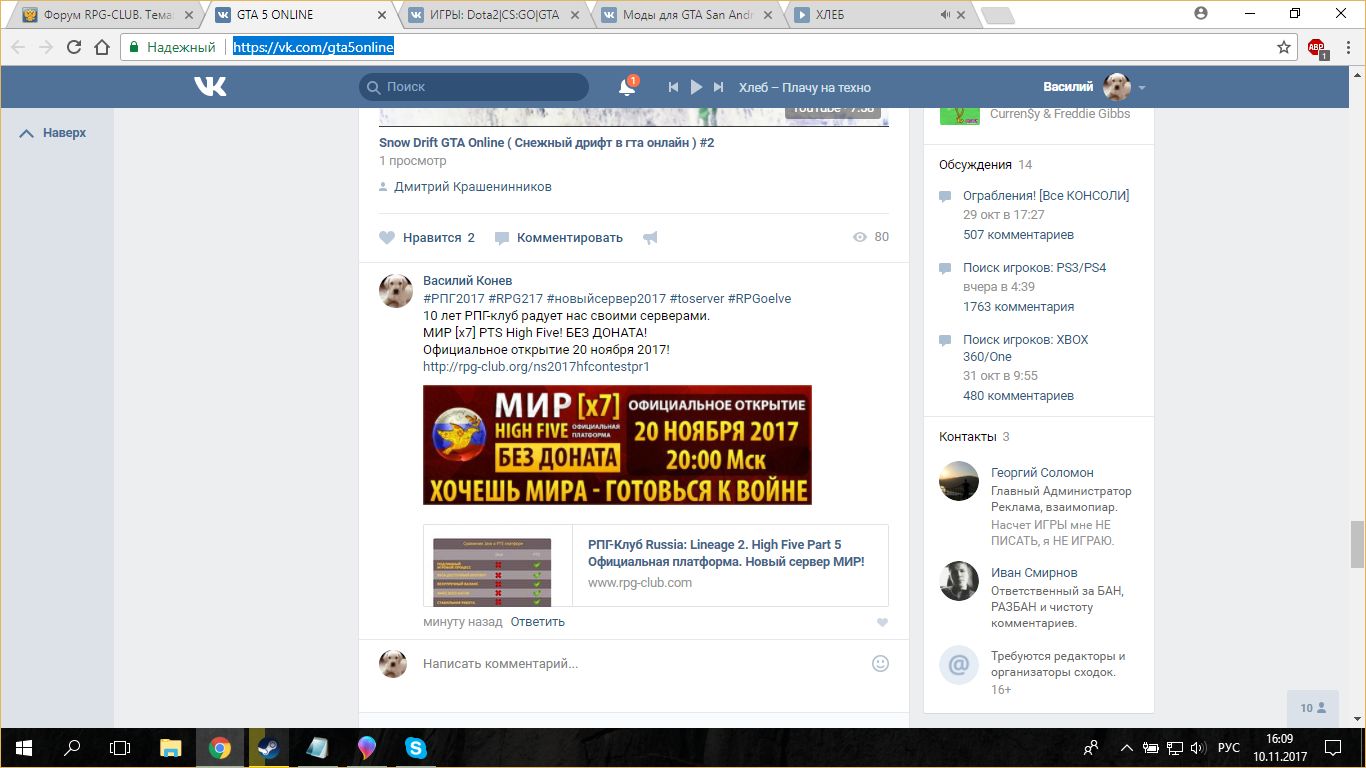Open emoji picker in comment field
The image size is (1366, 768).
tap(880, 663)
